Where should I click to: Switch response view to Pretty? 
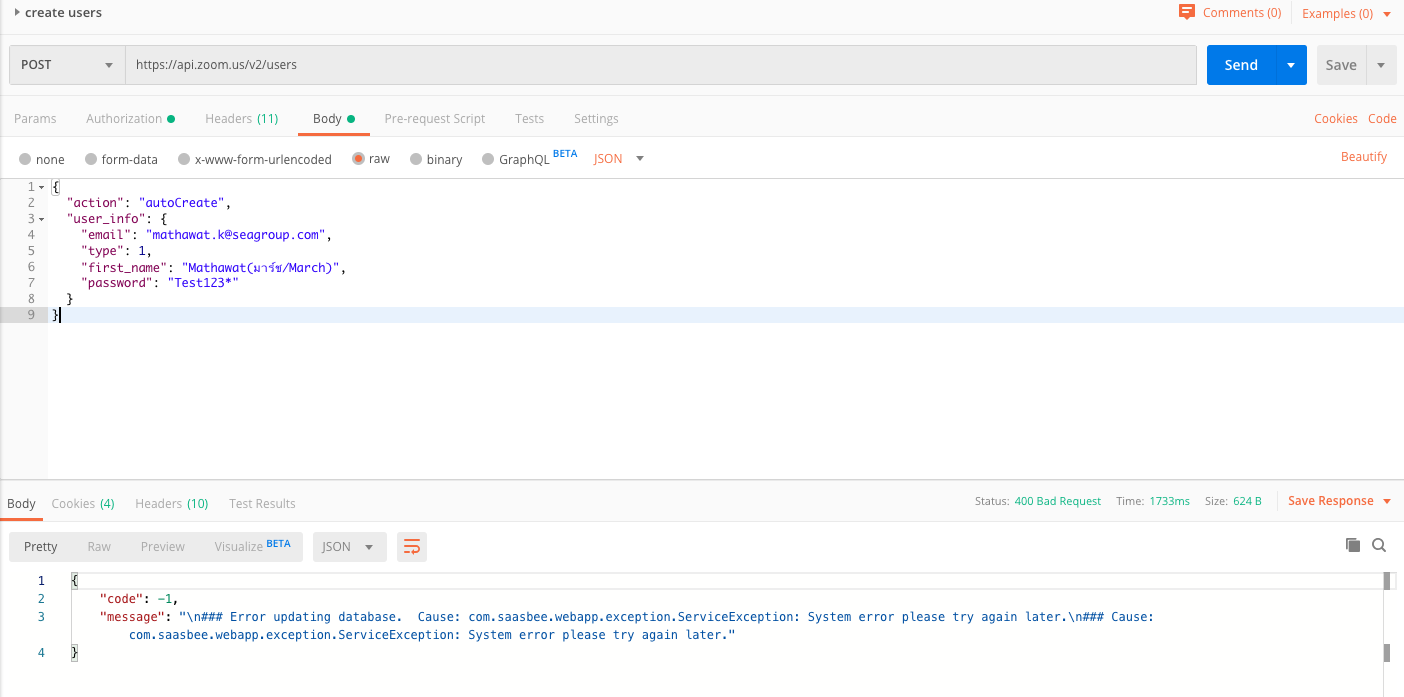coord(41,546)
